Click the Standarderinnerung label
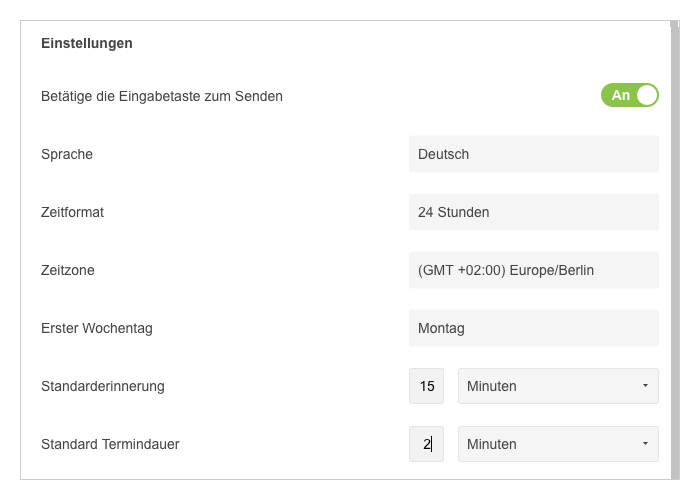This screenshot has height=500, width=700. (x=103, y=387)
